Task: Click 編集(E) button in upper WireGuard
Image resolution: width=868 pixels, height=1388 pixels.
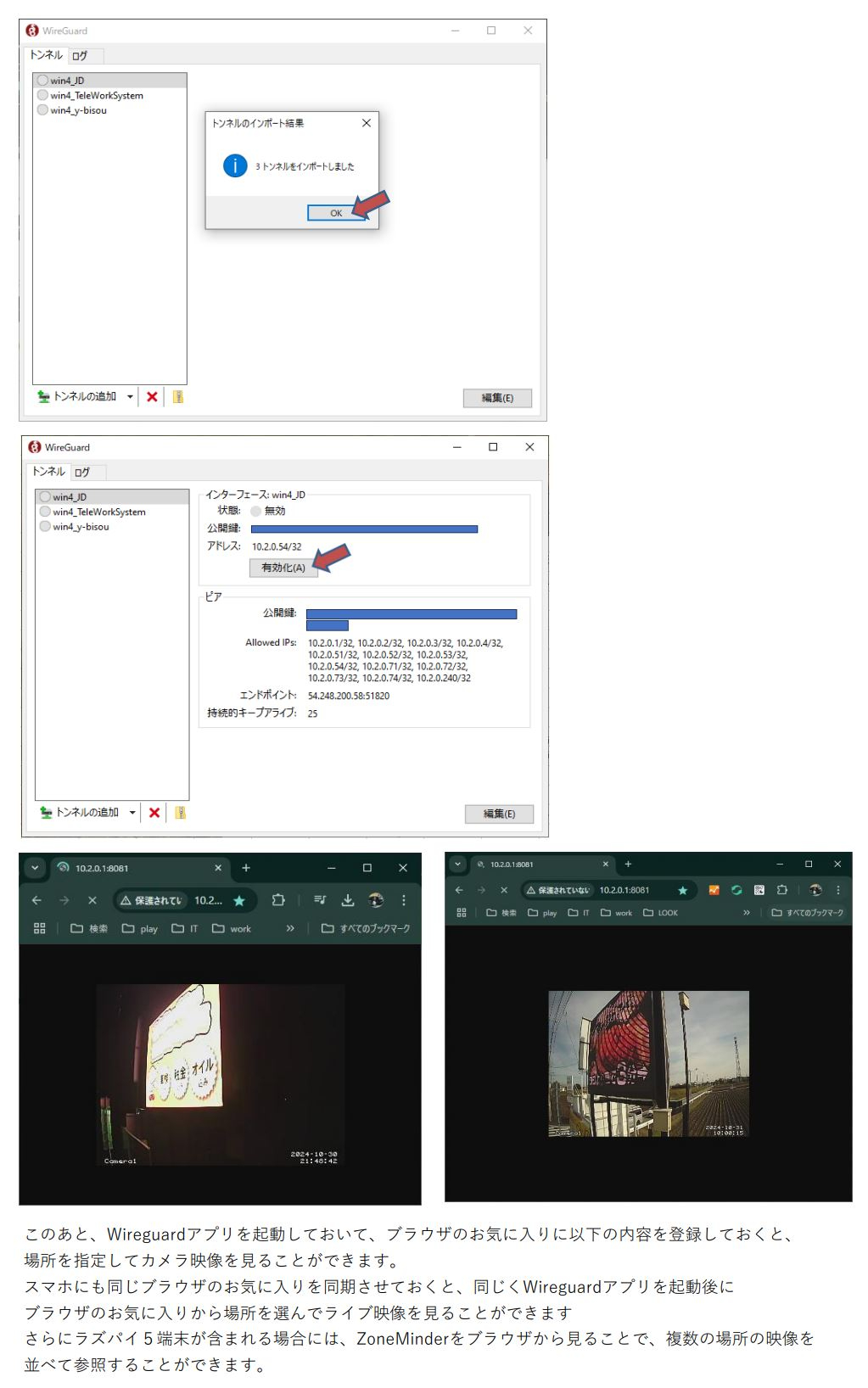Action: coord(497,398)
